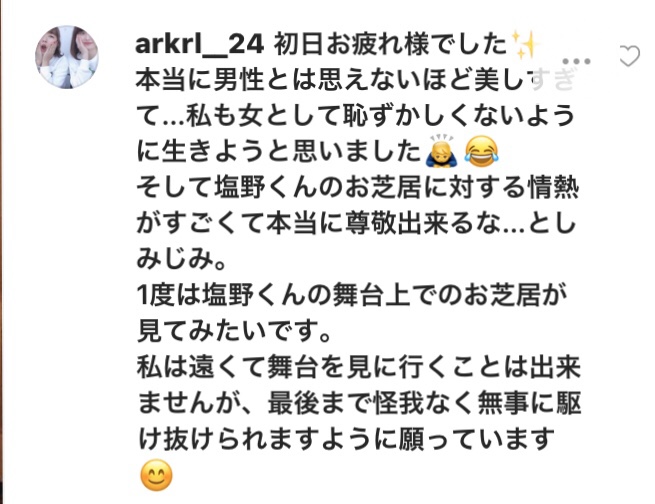The image size is (655, 504).
Task: Click the laughing tears of joy emoji
Action: [481, 152]
